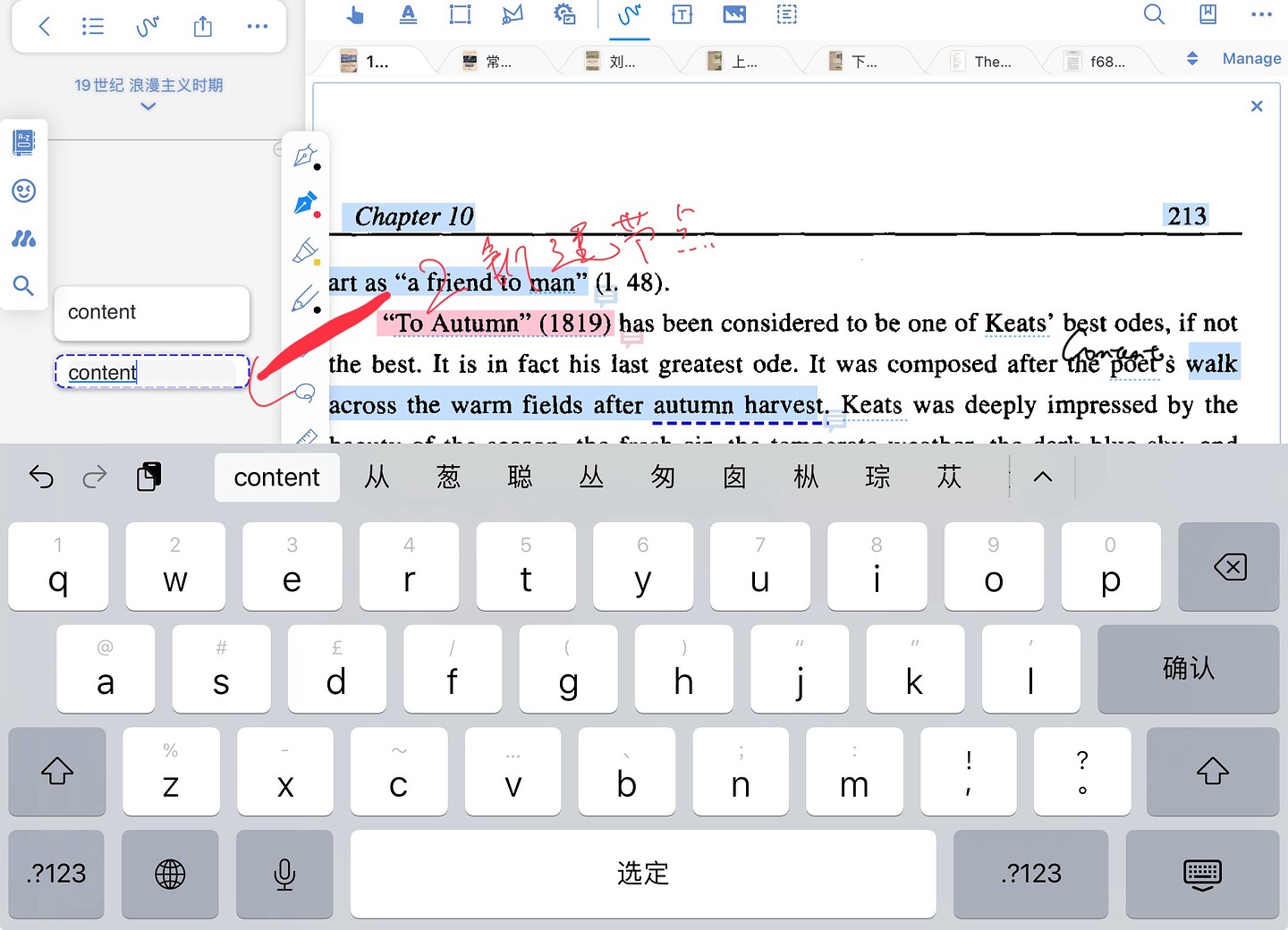Tap keyboard redo arrow
Screen dimensions: 1288x930
coord(95,477)
